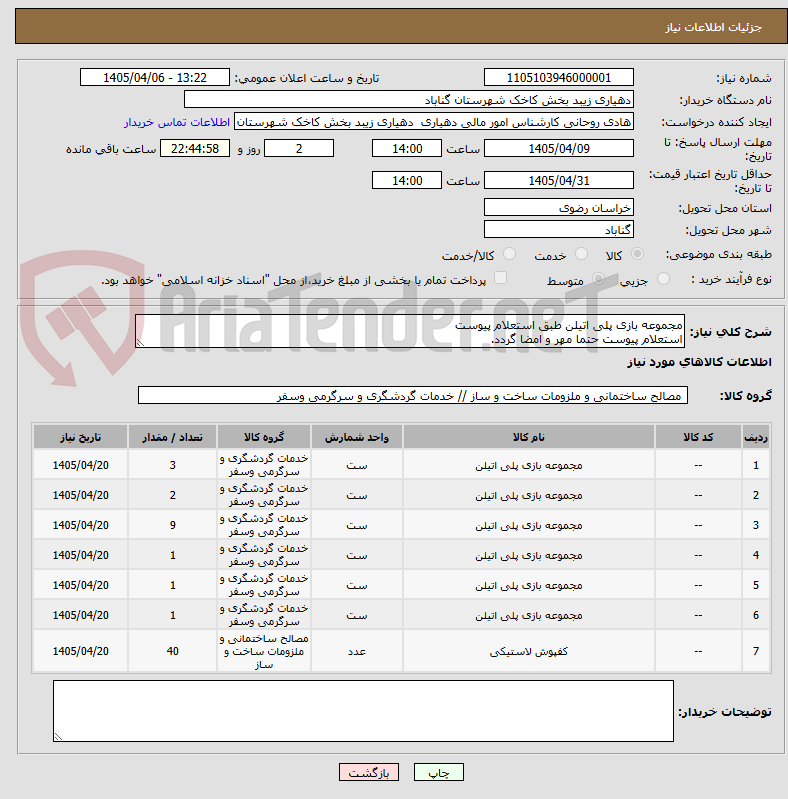Click the ردیف column header
The image size is (788, 799).
[756, 437]
